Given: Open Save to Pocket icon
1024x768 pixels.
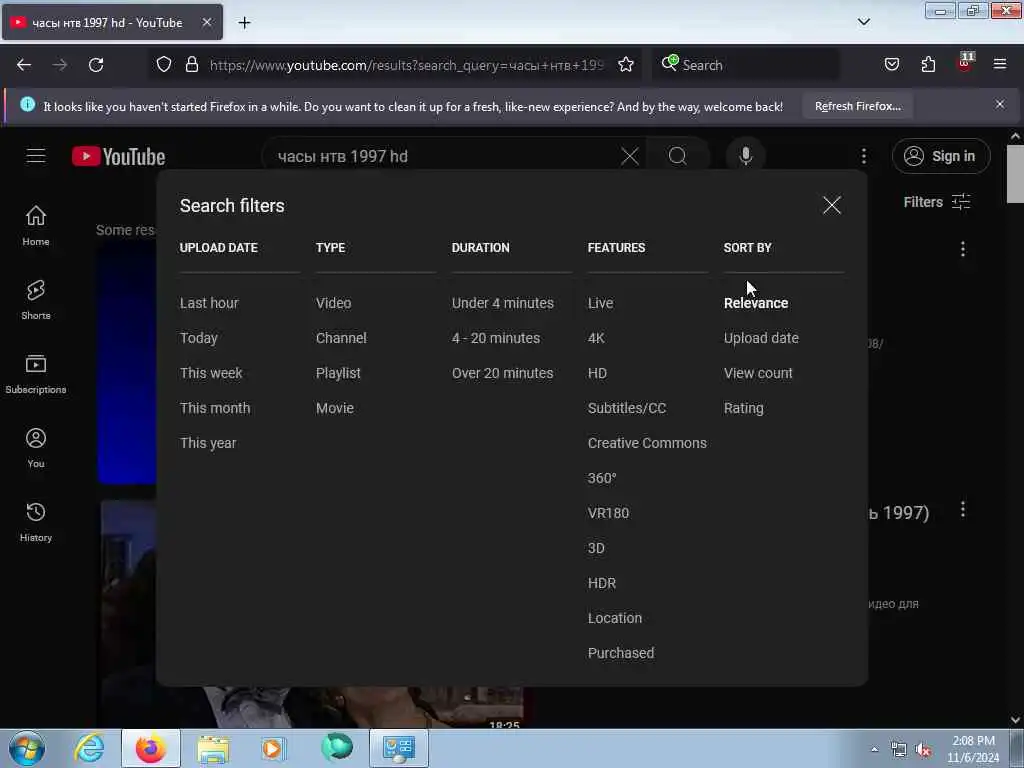Looking at the screenshot, I should [891, 65].
